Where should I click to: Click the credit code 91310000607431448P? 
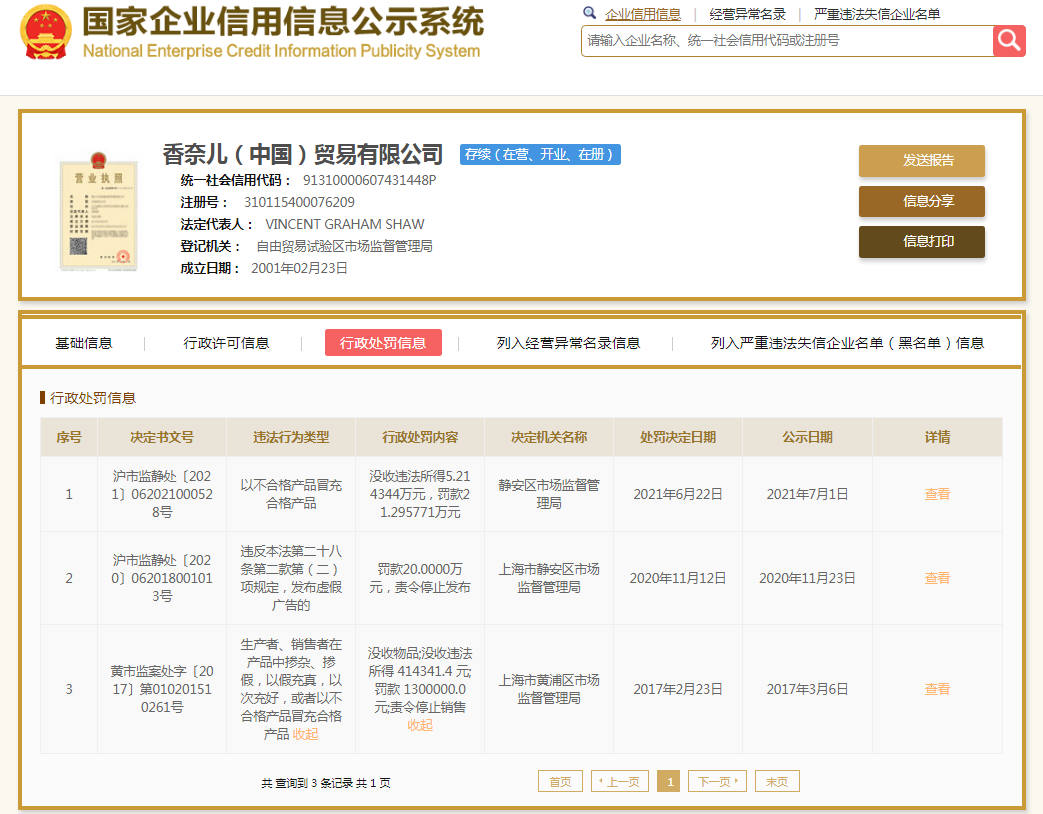click(369, 180)
